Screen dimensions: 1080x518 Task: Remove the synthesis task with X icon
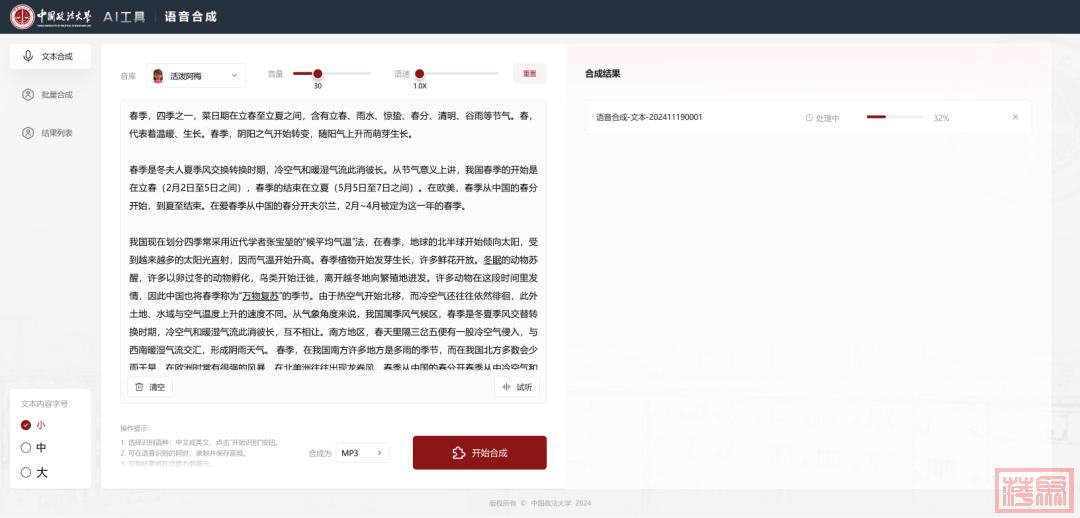(1015, 117)
